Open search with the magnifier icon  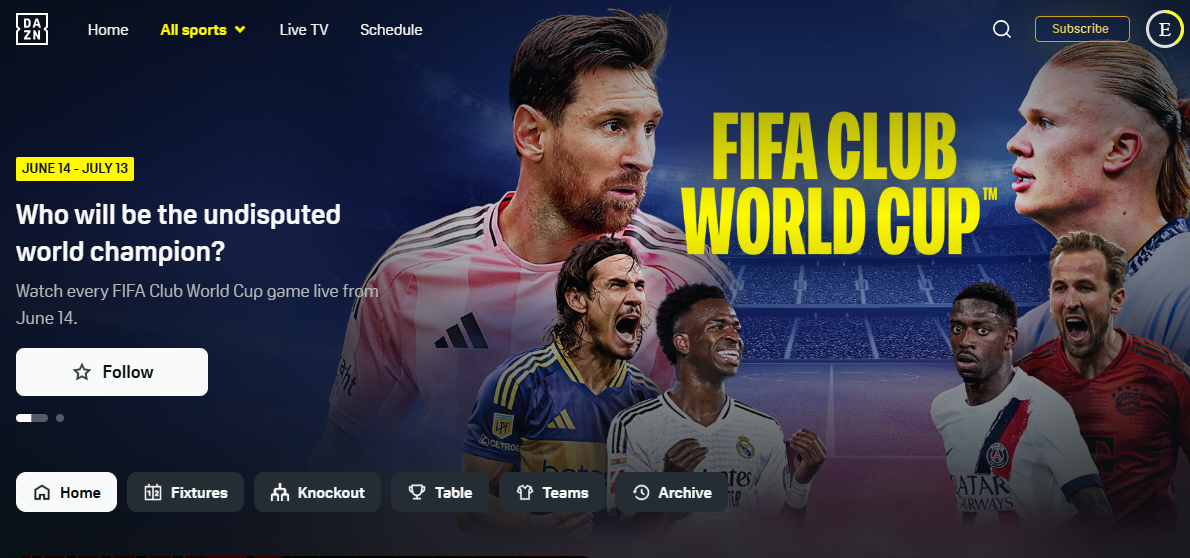click(x=1002, y=29)
